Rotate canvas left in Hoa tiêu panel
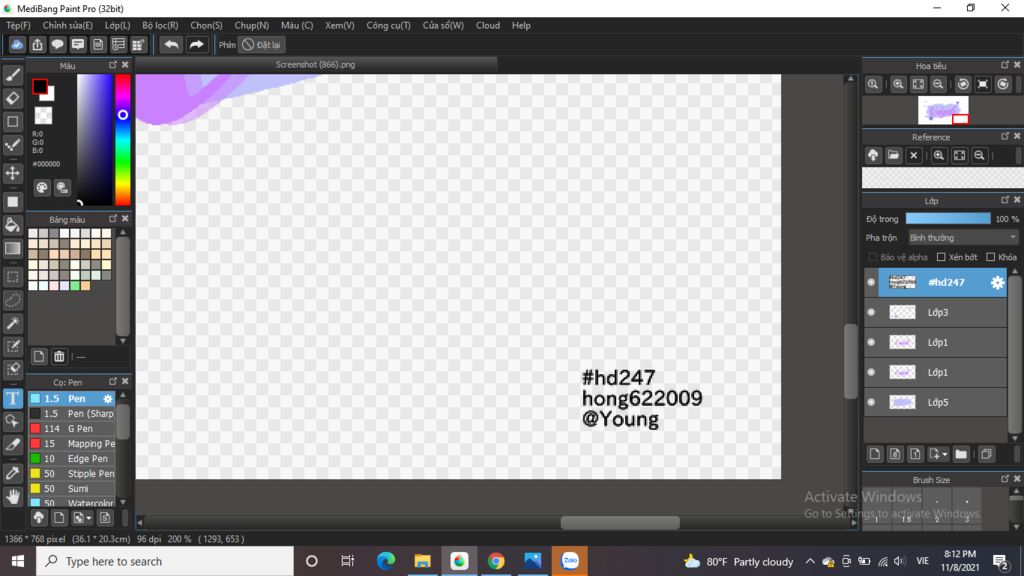1024x576 pixels. [x=963, y=84]
